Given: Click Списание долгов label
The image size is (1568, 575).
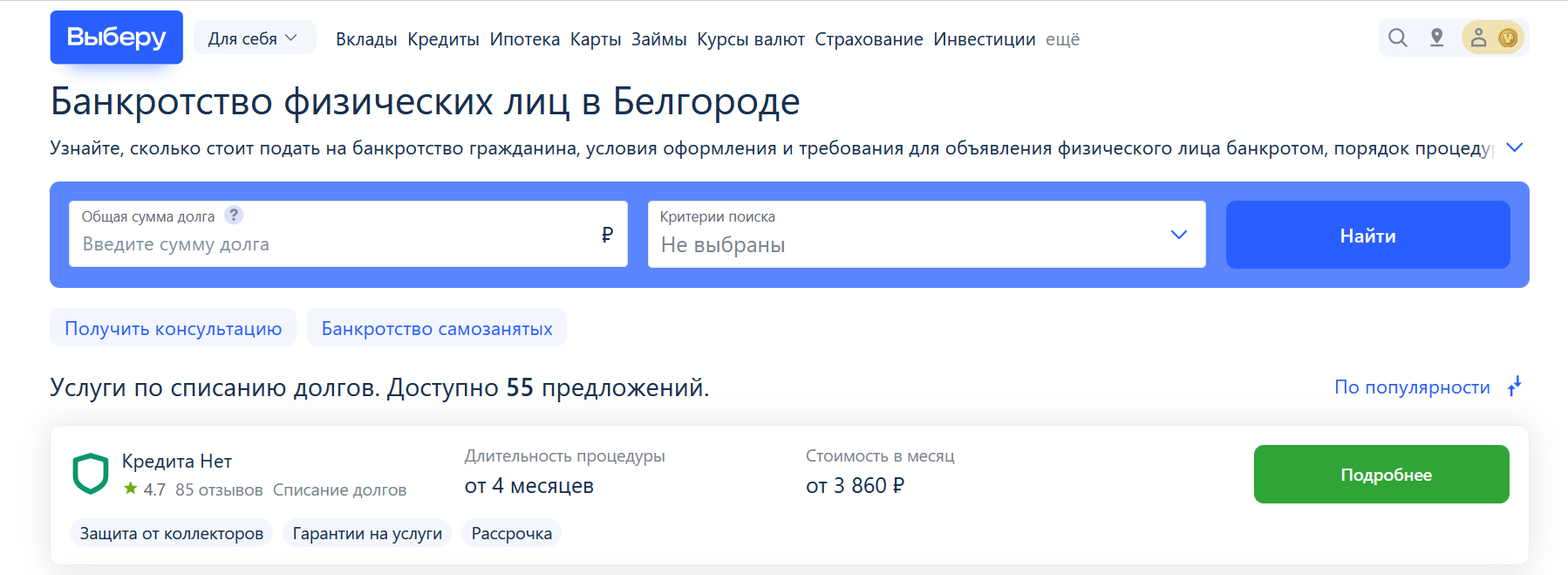Looking at the screenshot, I should pyautogui.click(x=340, y=489).
